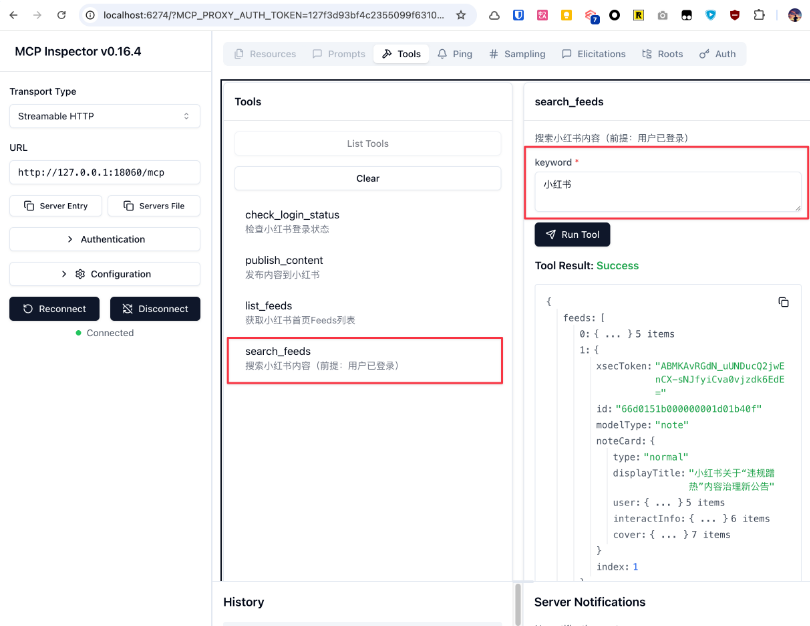Screen dimensions: 810x626
Task: Open the Chrome profile avatar
Action: pos(795,15)
